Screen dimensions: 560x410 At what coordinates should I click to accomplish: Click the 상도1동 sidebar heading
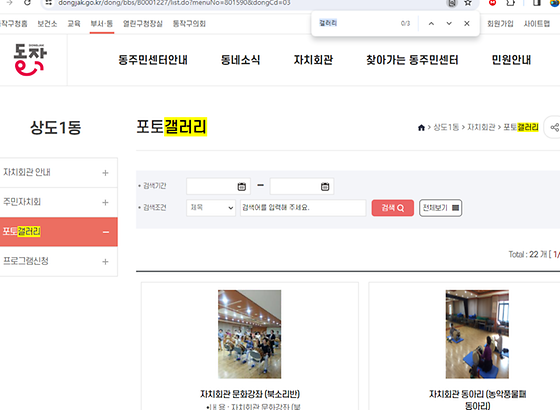56,128
